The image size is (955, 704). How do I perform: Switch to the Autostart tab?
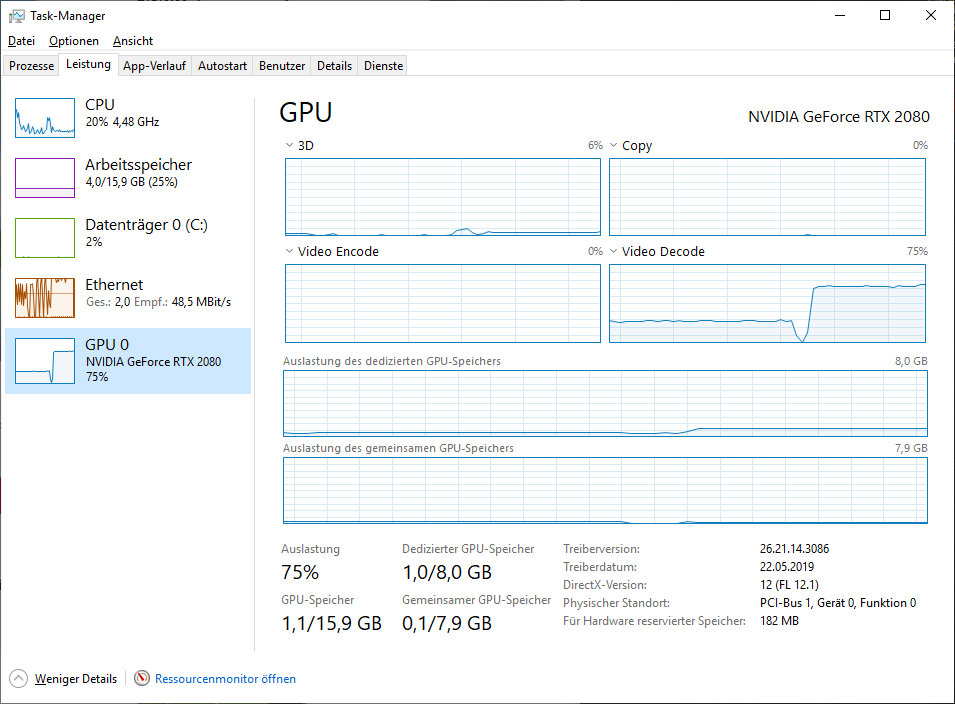(x=222, y=66)
